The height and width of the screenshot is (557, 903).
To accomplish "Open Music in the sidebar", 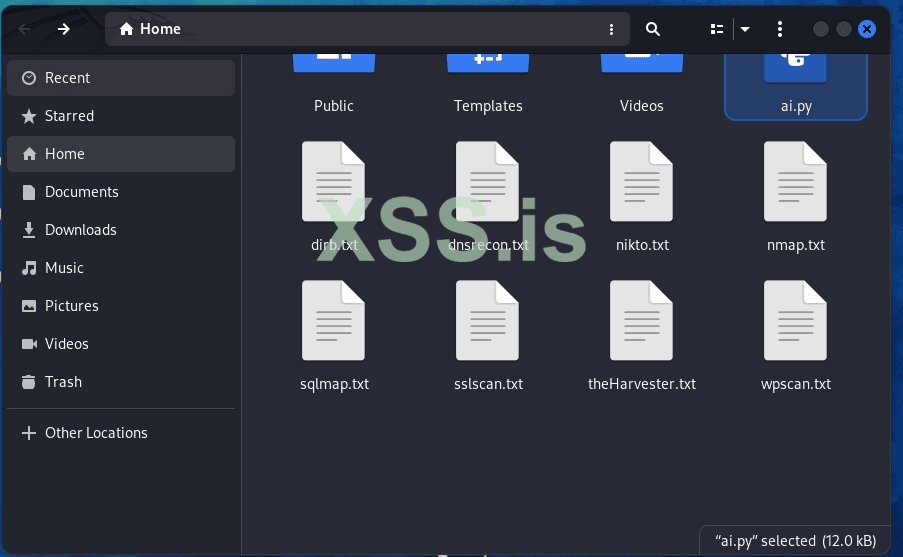I will (121, 268).
